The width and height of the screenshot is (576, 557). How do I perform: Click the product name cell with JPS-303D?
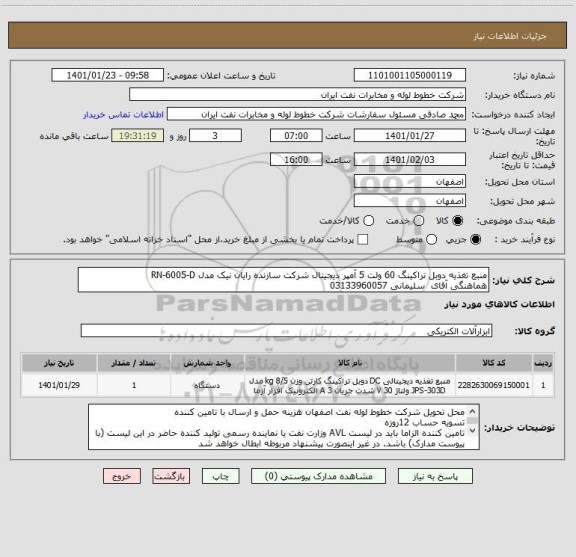[x=350, y=385]
